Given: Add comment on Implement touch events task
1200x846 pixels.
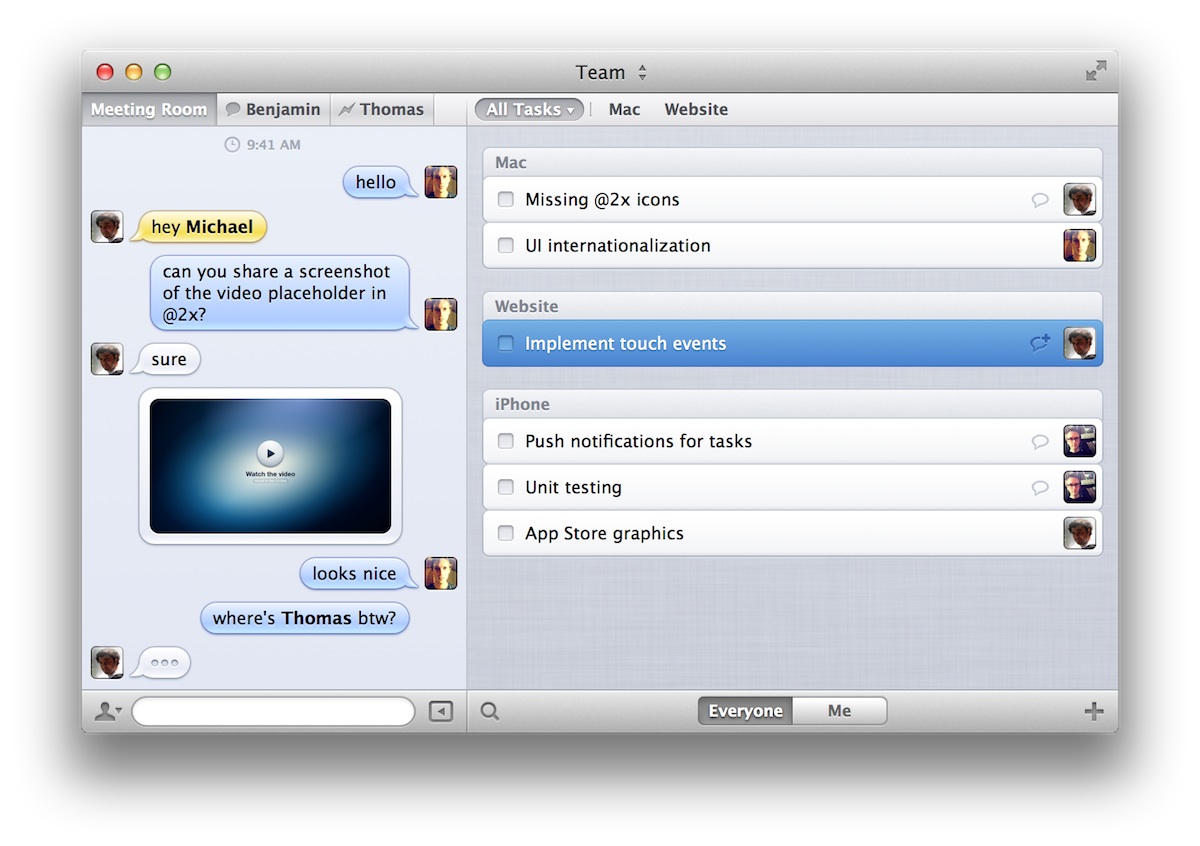Looking at the screenshot, I should (x=1040, y=343).
